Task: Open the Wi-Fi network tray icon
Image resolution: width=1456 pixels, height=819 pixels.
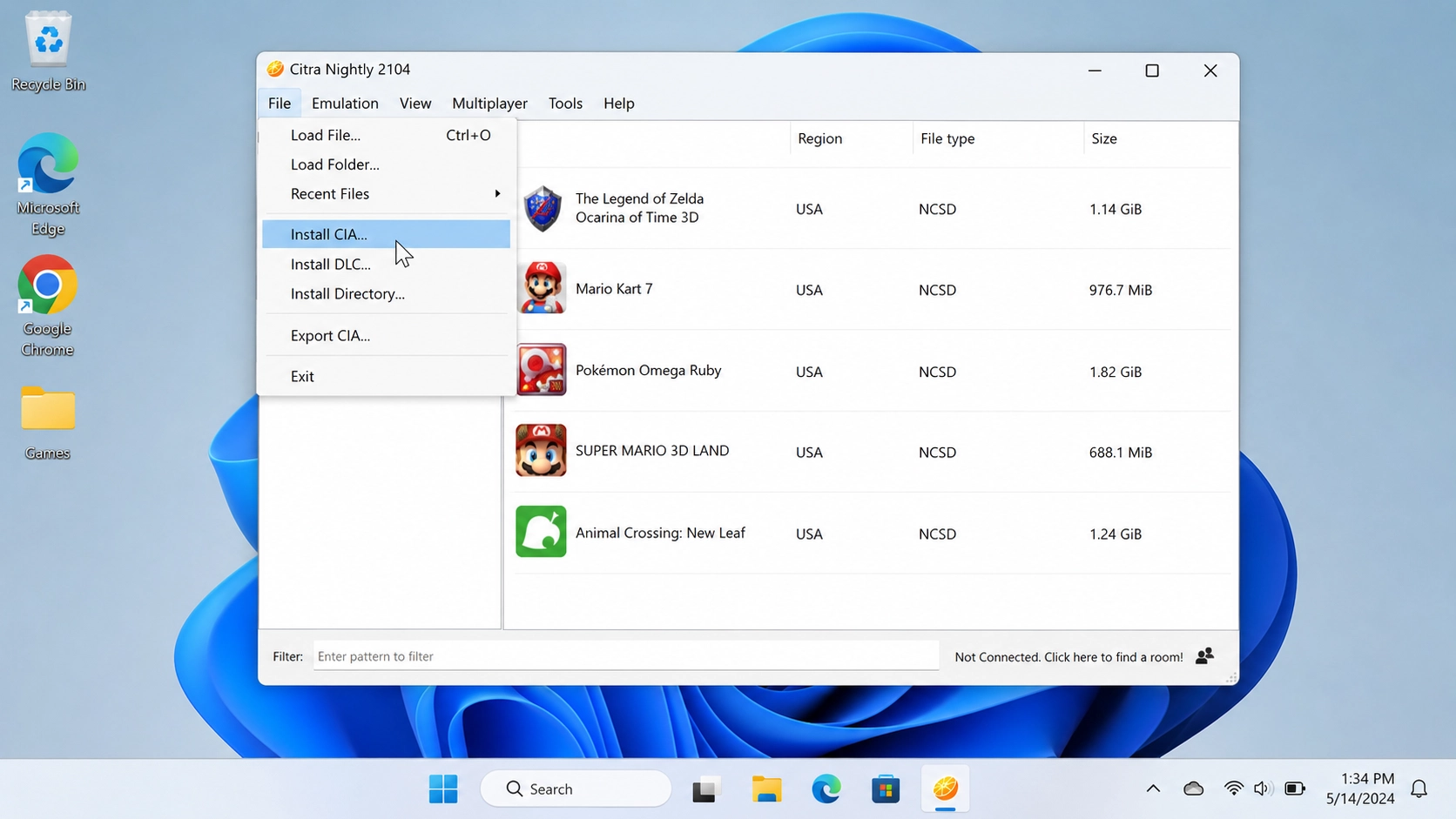Action: (1234, 789)
